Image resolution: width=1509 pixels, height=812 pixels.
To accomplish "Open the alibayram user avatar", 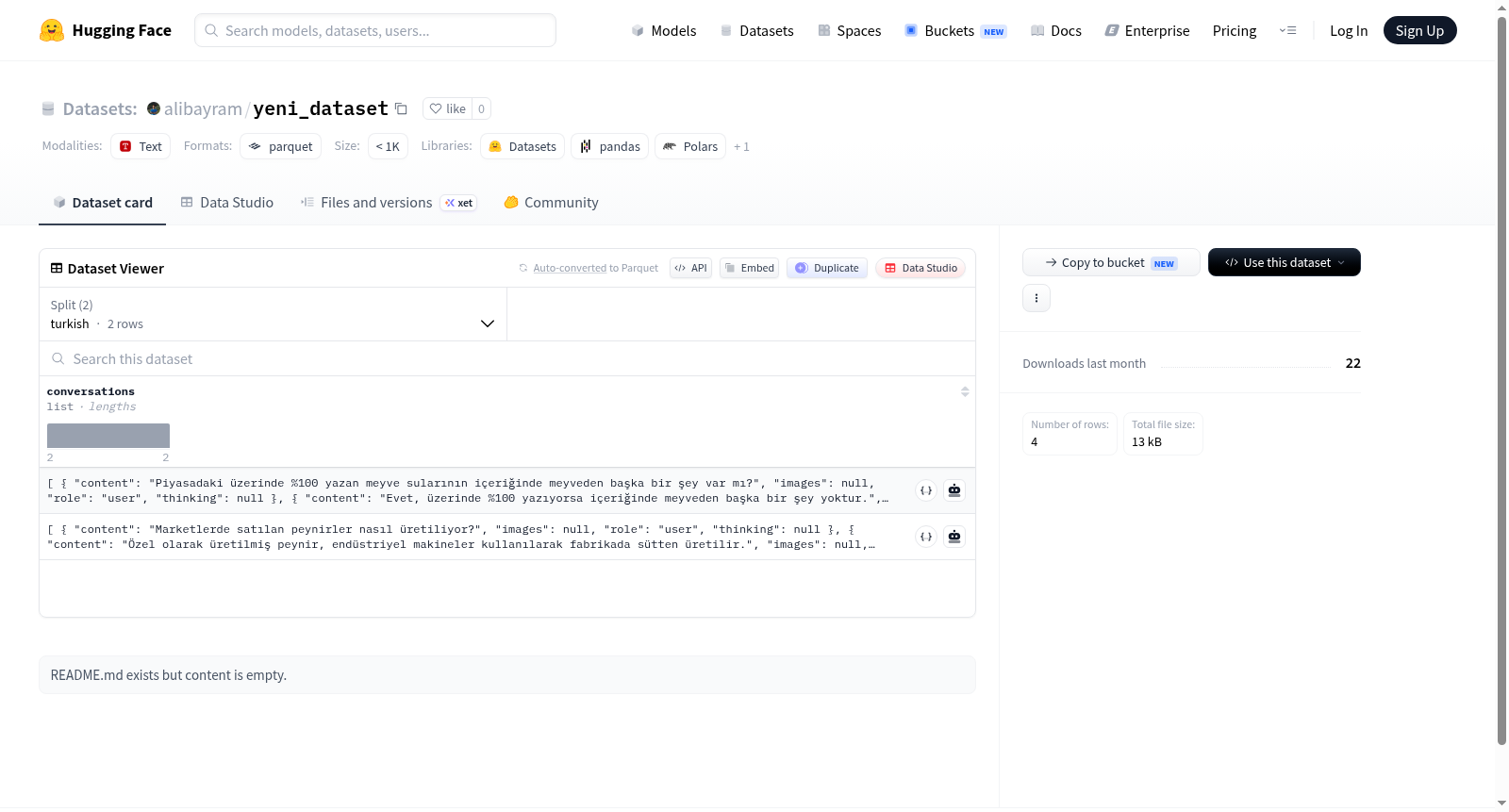I will pos(154,108).
